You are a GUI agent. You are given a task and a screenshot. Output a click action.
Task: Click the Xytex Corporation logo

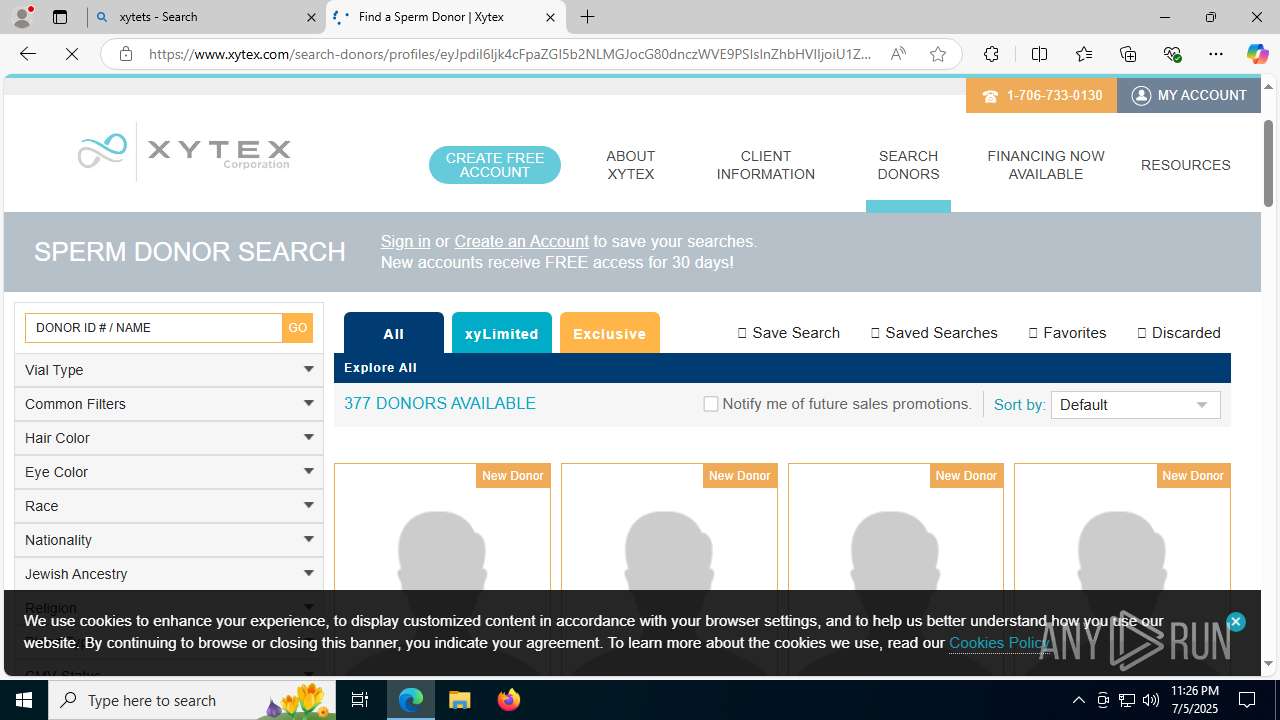point(184,151)
